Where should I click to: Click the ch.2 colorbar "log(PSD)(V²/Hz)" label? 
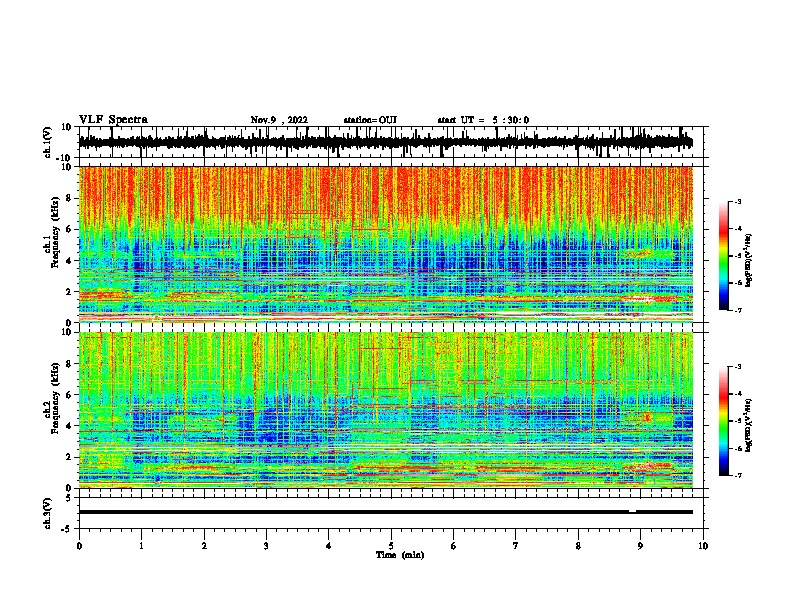tap(749, 426)
